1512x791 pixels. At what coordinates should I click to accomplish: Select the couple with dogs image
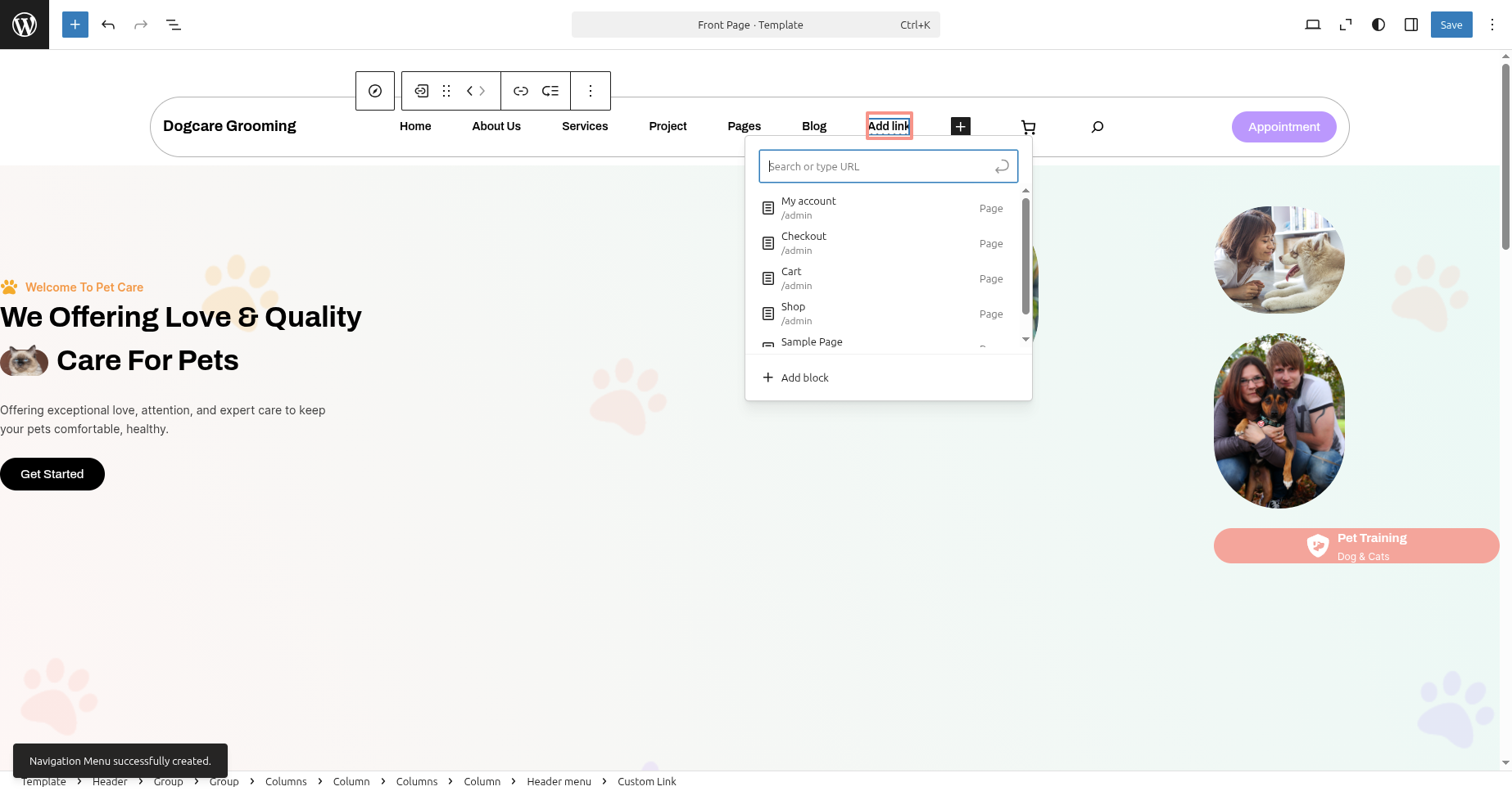click(1279, 421)
